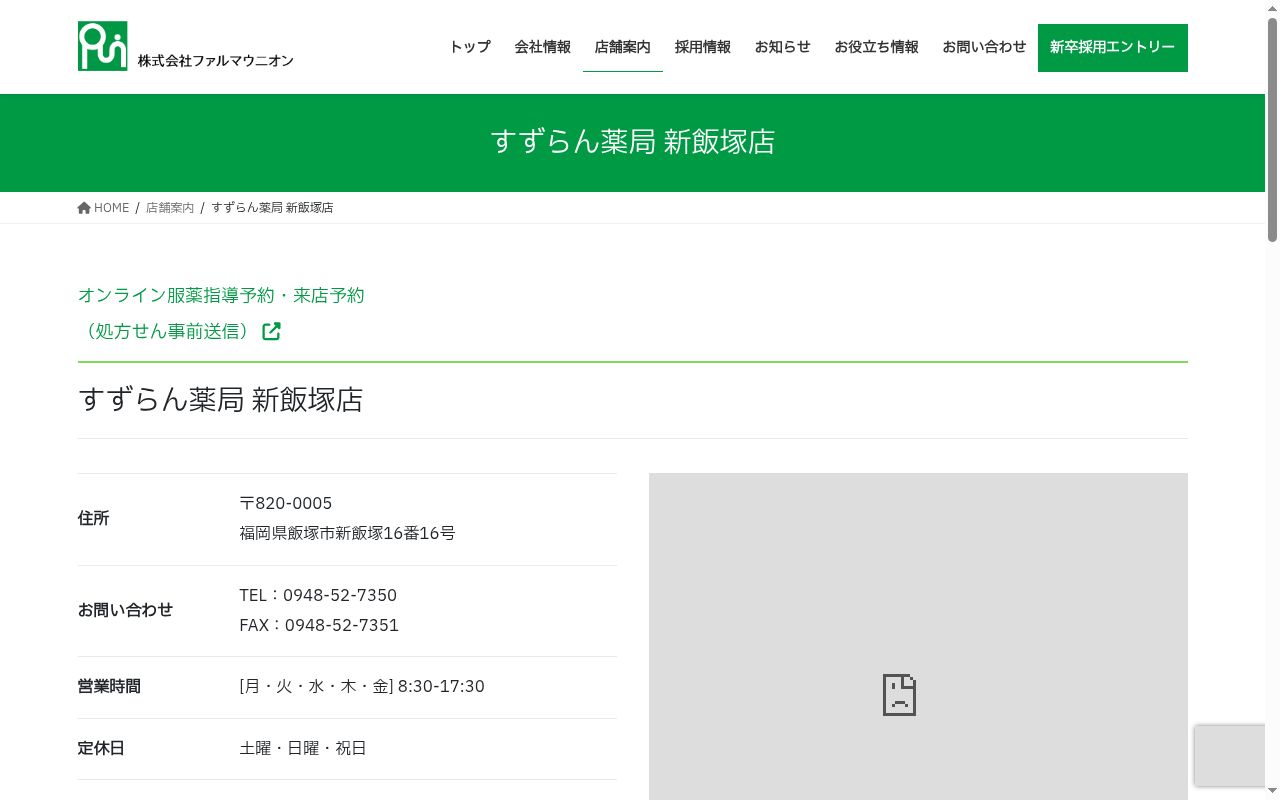Click the HOME house icon in breadcrumb

(84, 208)
